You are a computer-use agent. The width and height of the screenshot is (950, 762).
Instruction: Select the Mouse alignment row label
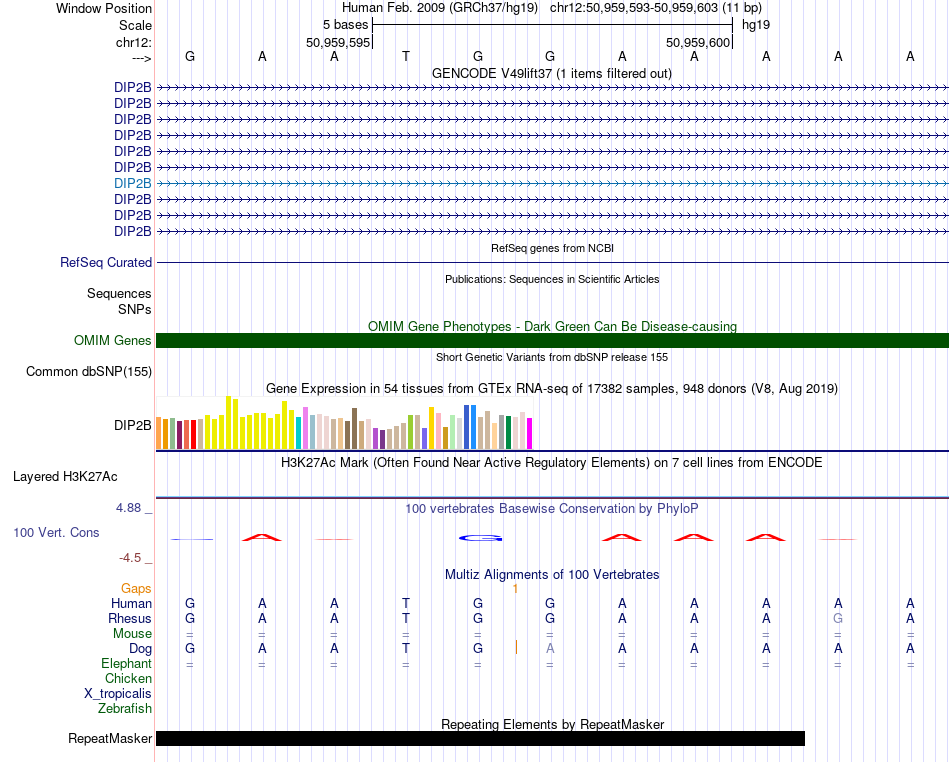[132, 634]
